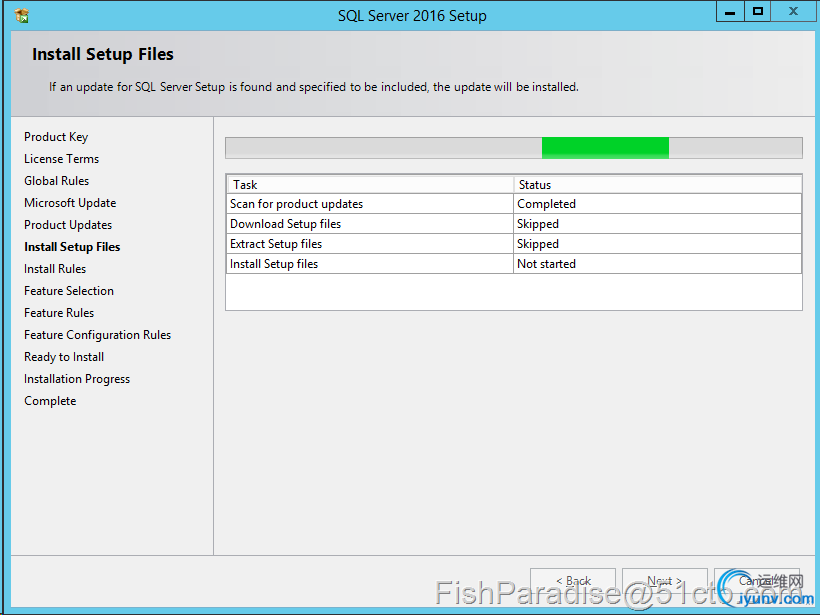This screenshot has height=615, width=820.
Task: Select Ready to Install step
Action: [x=64, y=357]
